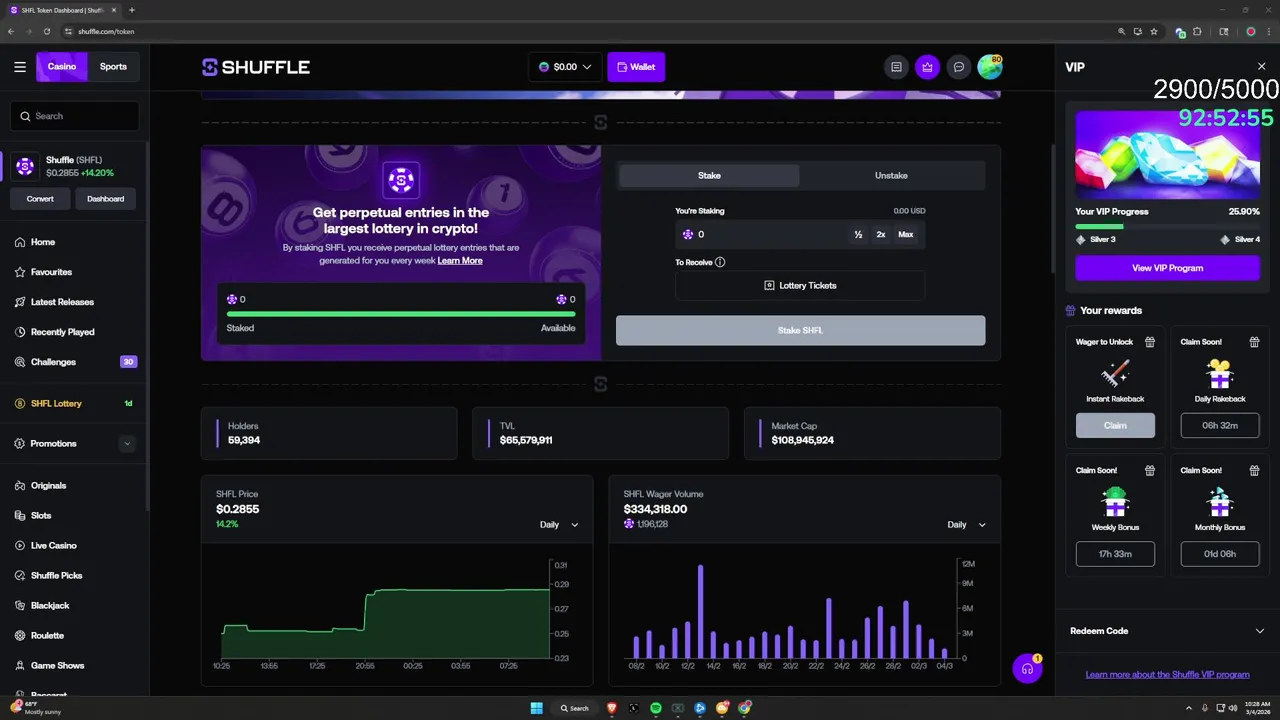
Task: Click the Dashboard button
Action: 105,199
